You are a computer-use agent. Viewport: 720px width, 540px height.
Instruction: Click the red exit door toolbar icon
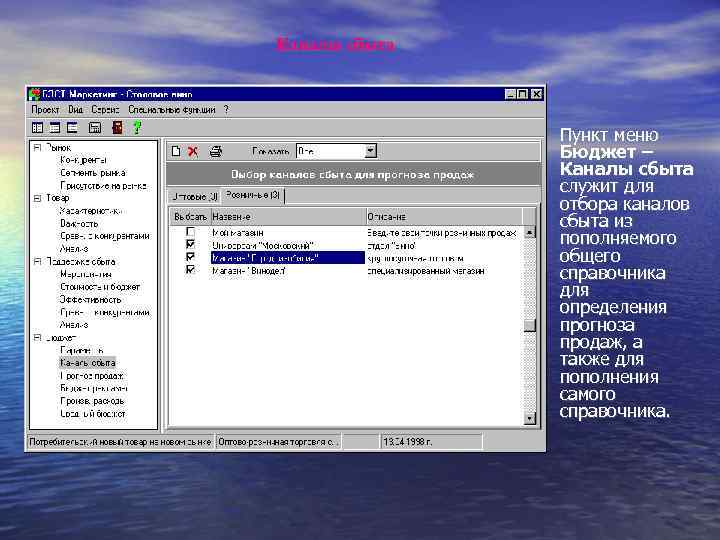click(118, 128)
